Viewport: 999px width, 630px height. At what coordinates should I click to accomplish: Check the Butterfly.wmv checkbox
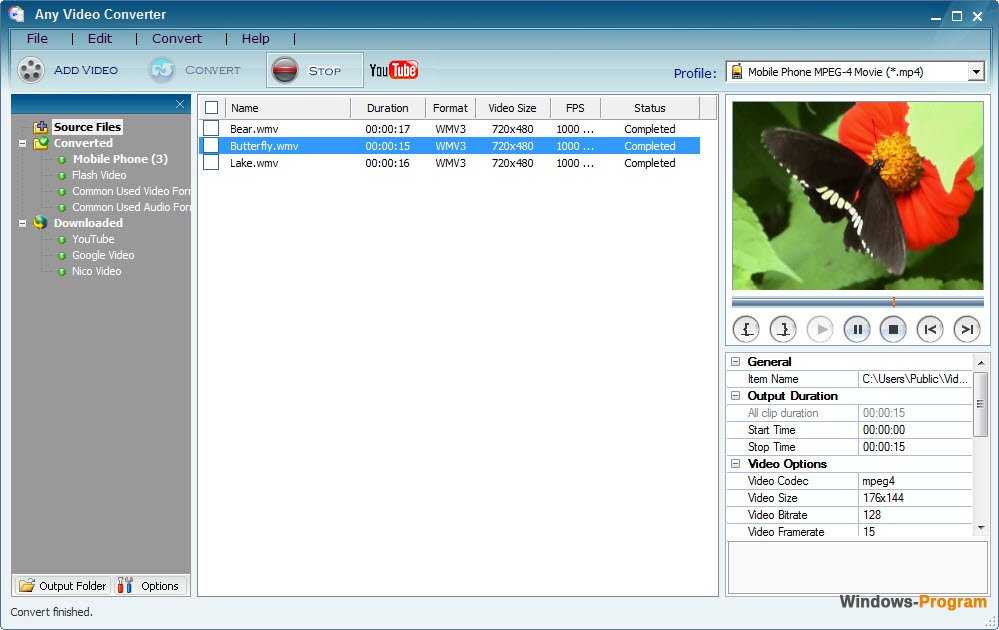coord(211,146)
